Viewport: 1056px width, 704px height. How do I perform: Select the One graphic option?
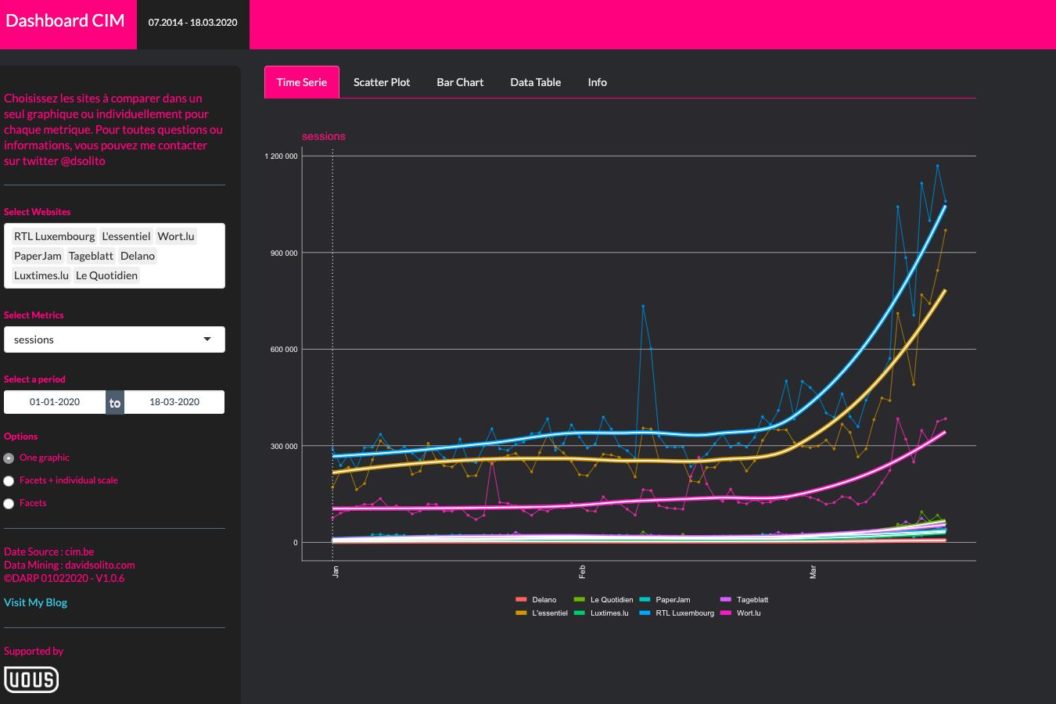point(9,458)
